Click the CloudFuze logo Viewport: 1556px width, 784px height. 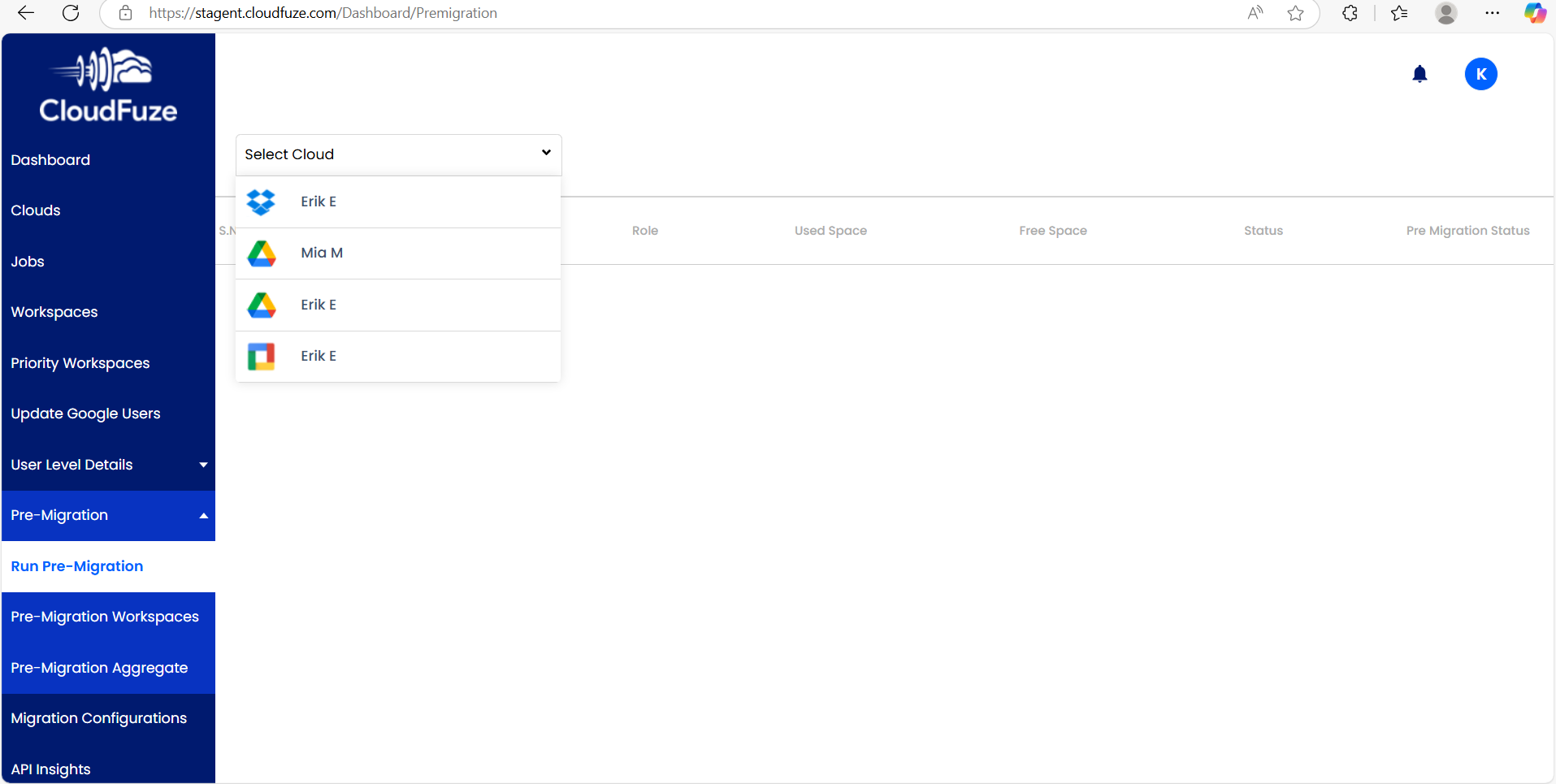108,86
